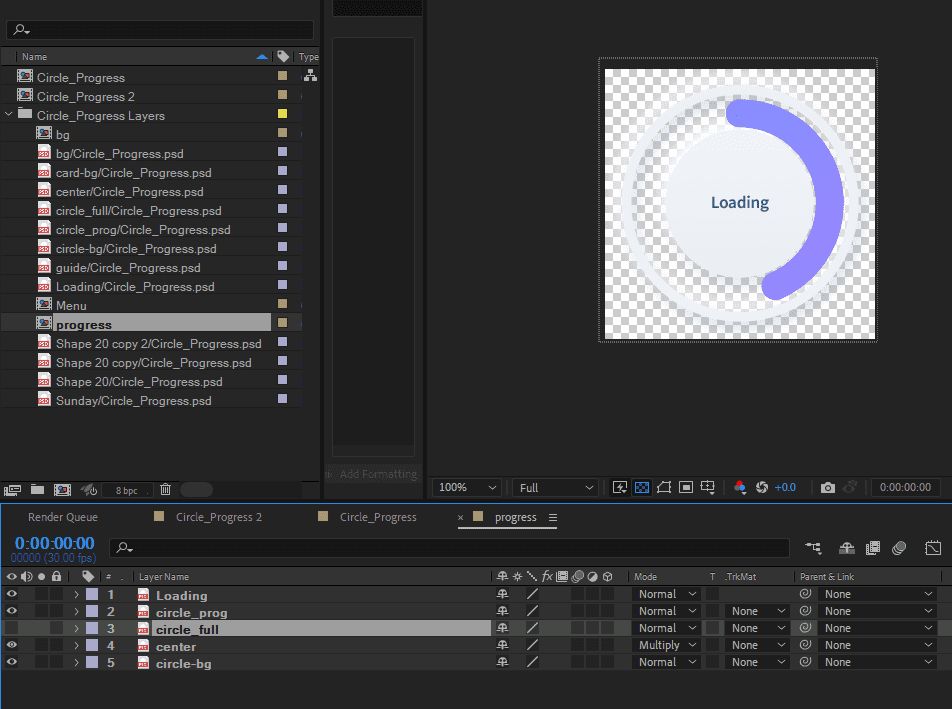The height and width of the screenshot is (709, 952).
Task: Select the Circle_Progress composition in Project
Action: [x=81, y=78]
